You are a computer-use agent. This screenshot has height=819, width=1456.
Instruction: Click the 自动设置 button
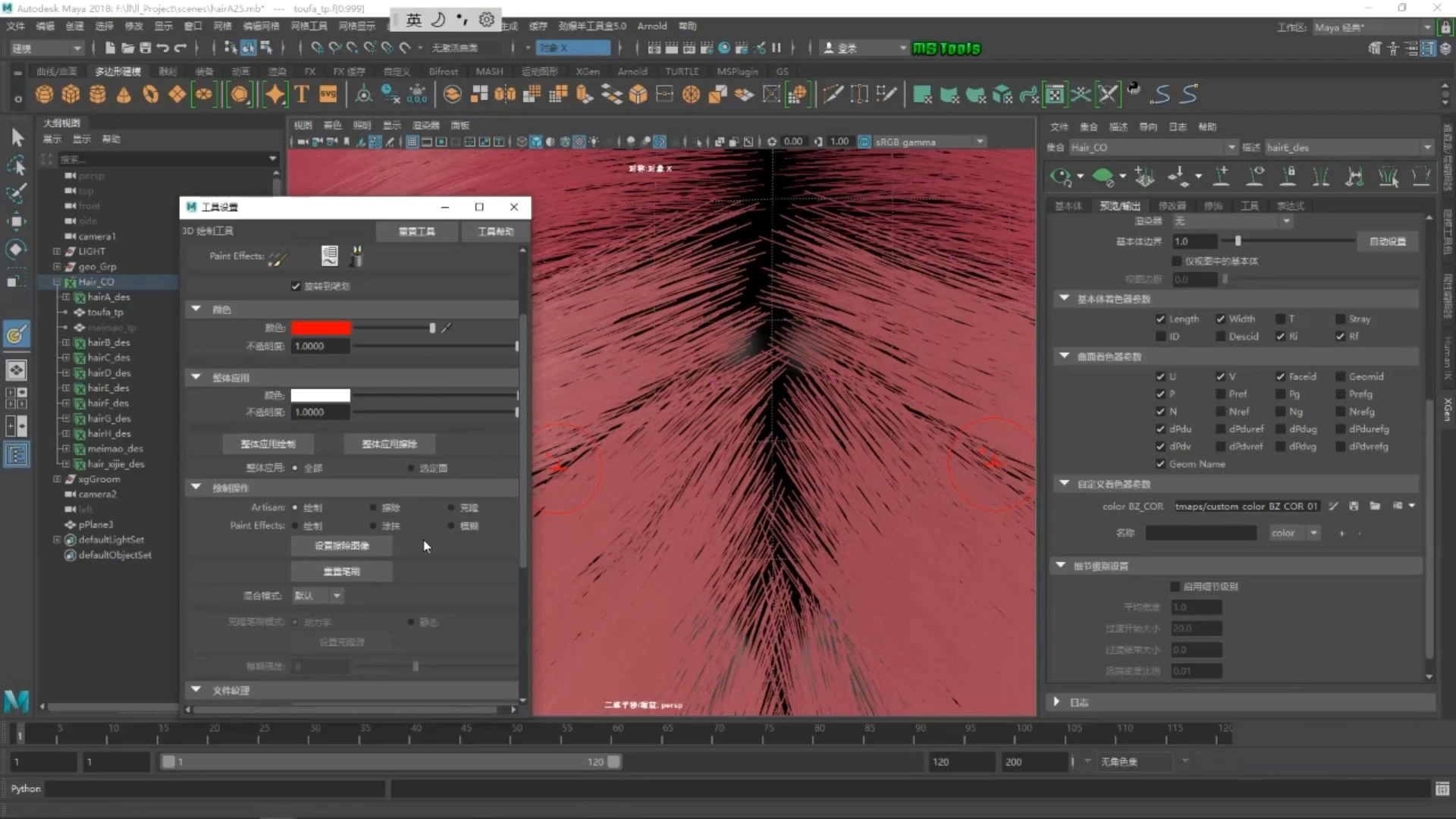pos(1387,241)
